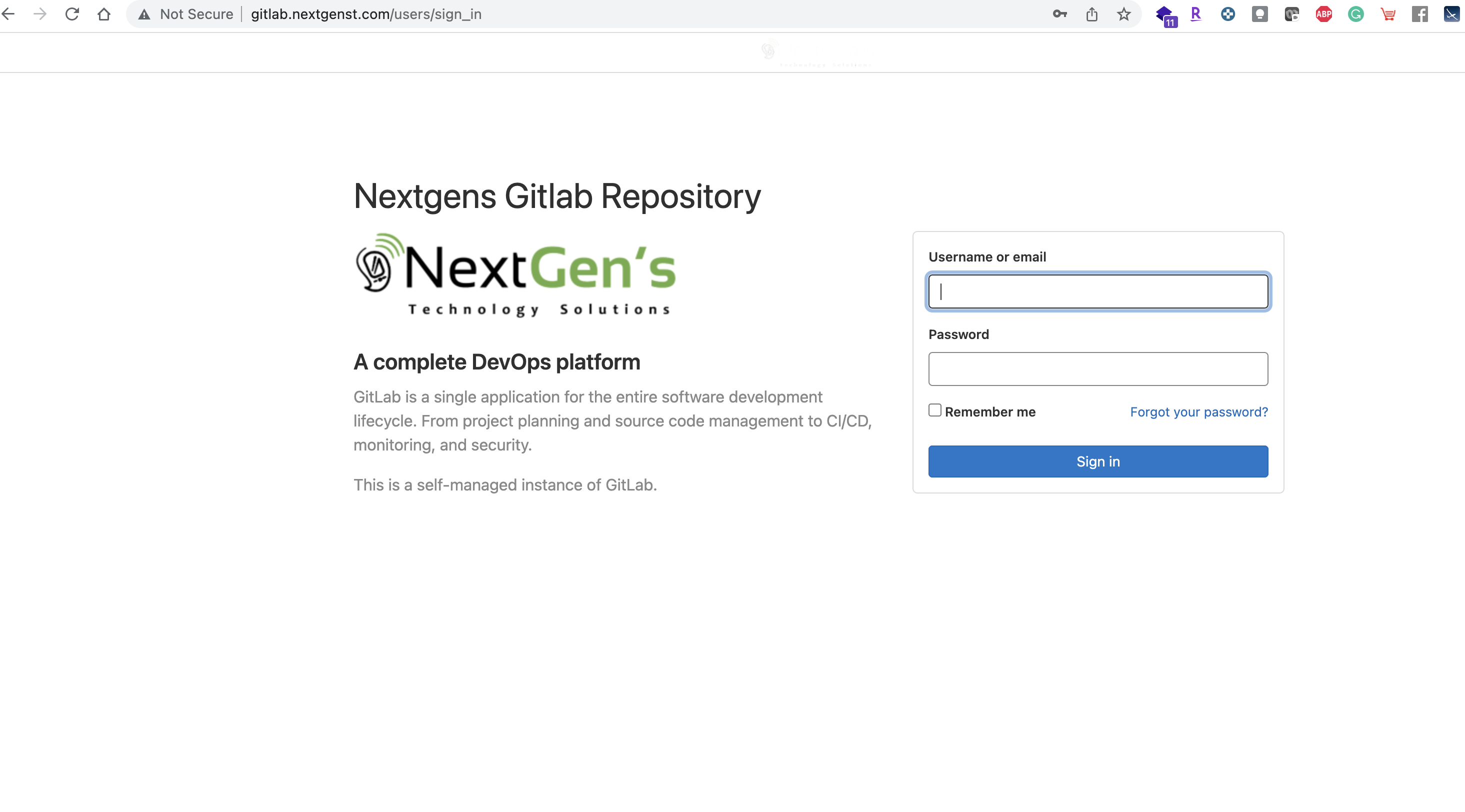
Task: Click the faint header logo at top
Action: tap(815, 54)
